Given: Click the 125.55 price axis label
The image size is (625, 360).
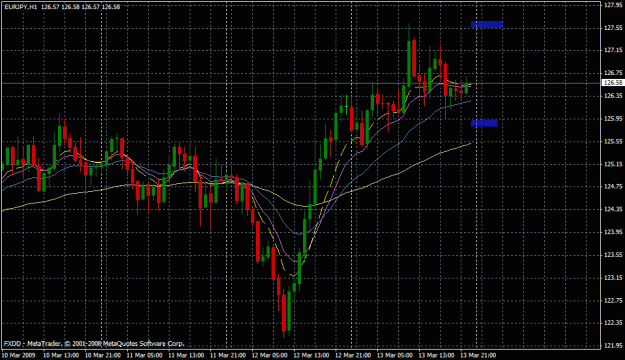Looking at the screenshot, I should pyautogui.click(x=613, y=141).
